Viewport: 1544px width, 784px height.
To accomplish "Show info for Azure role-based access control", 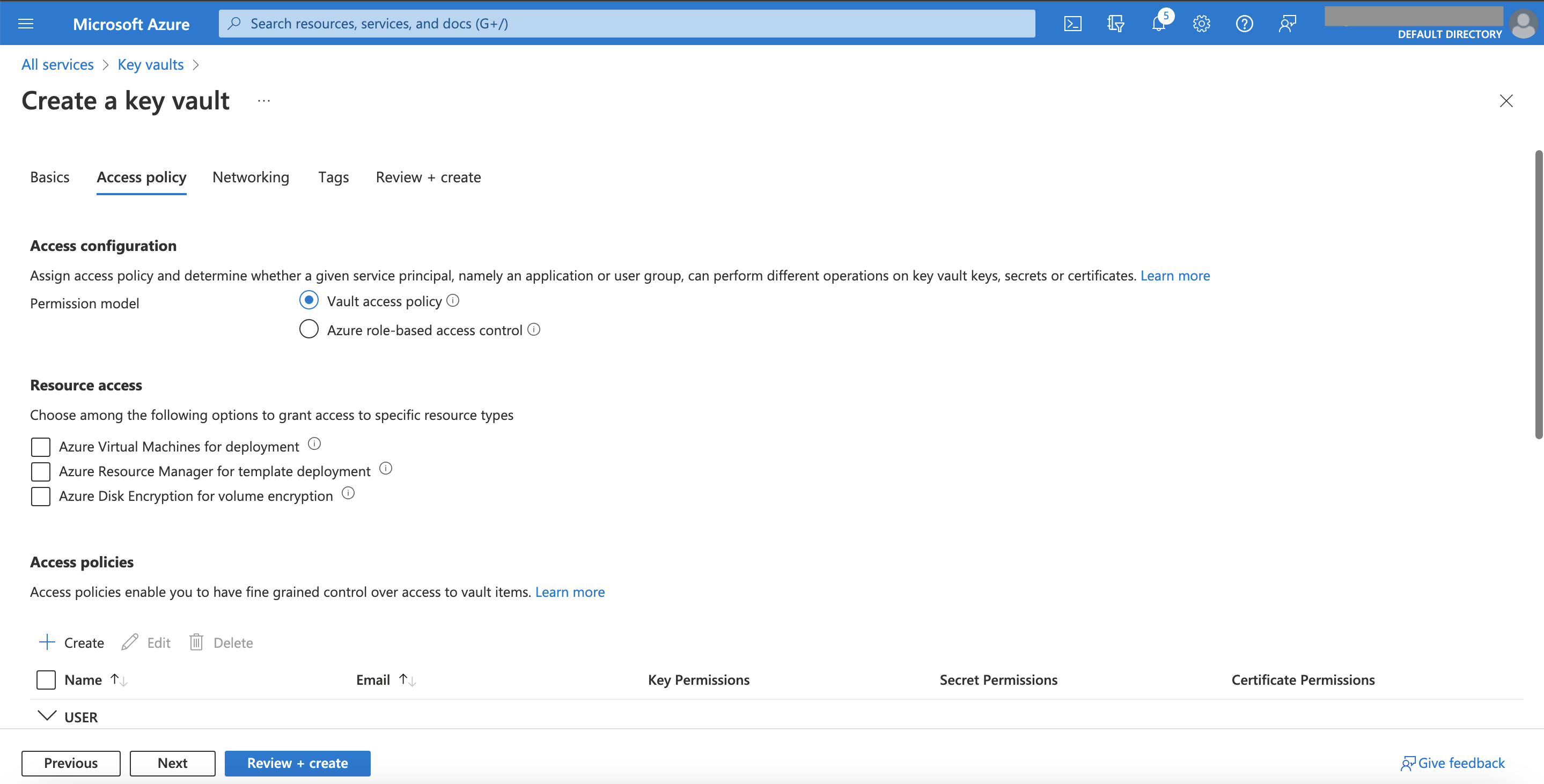I will [533, 329].
